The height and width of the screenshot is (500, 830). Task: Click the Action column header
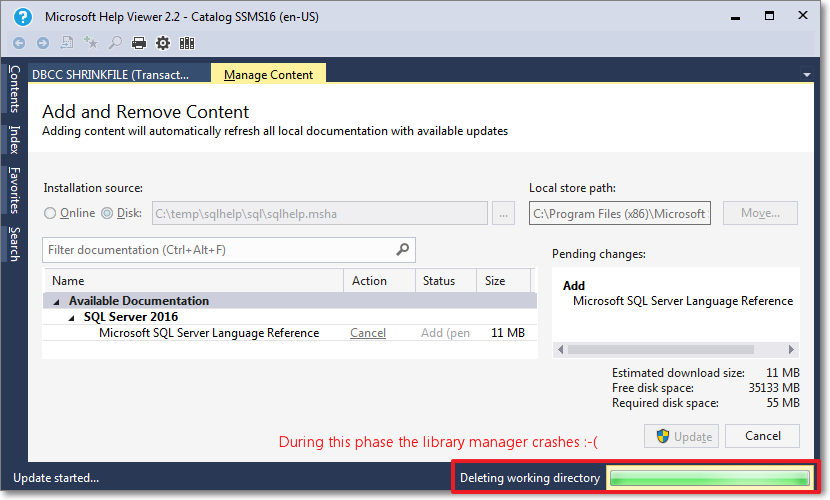coord(380,281)
